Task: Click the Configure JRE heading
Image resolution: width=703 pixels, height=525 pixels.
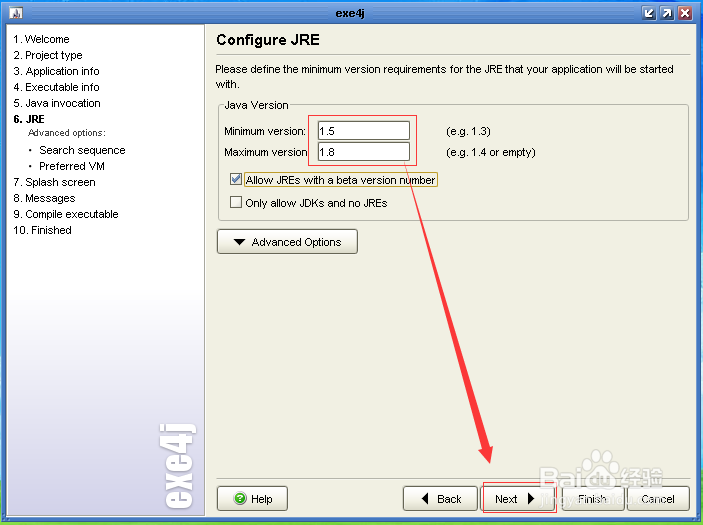Action: pos(268,40)
